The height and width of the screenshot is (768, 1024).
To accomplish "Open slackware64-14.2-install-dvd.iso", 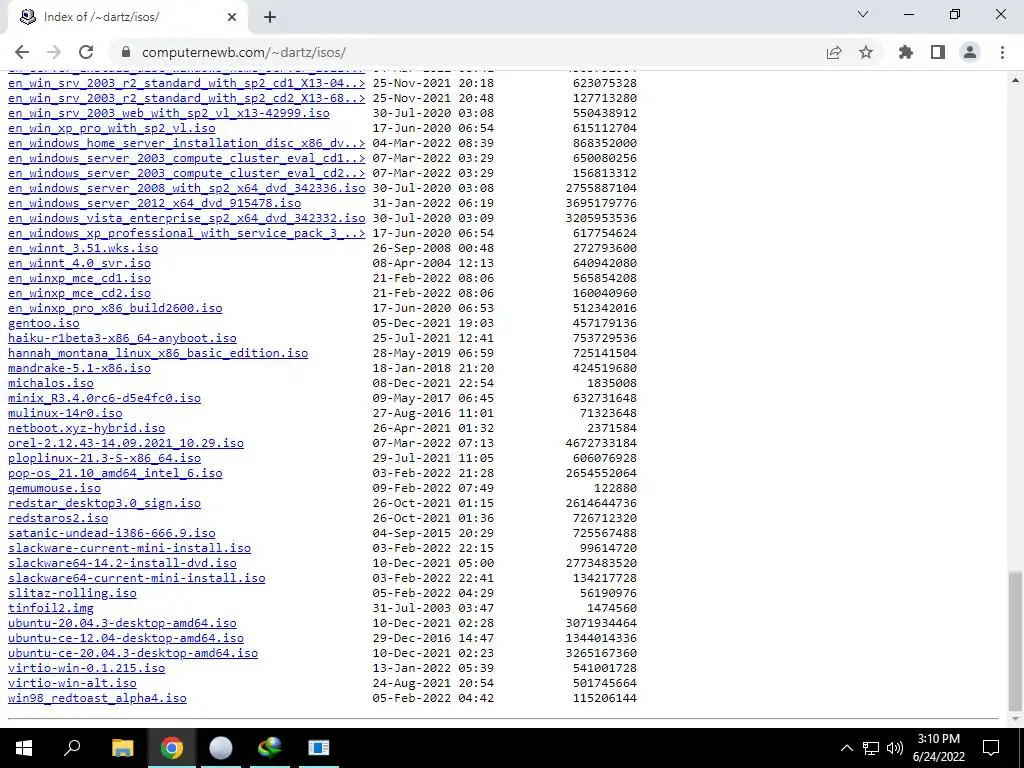I will tap(122, 564).
